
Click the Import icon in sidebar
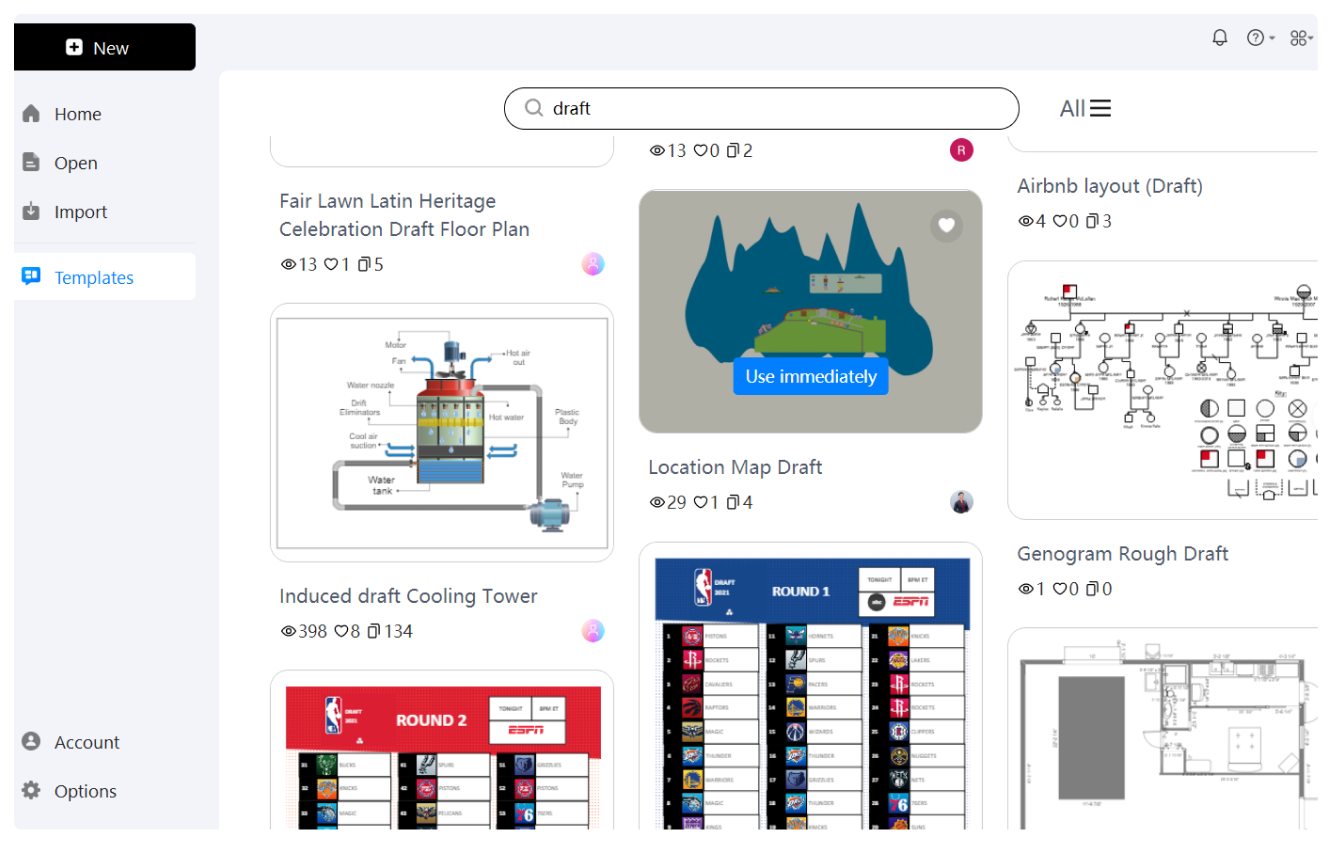tap(31, 211)
